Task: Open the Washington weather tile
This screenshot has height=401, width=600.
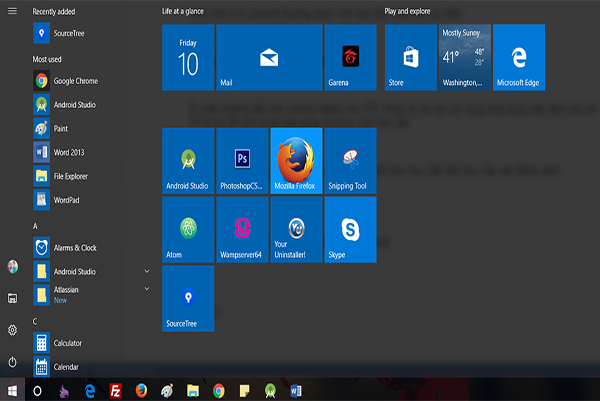Action: click(x=465, y=57)
